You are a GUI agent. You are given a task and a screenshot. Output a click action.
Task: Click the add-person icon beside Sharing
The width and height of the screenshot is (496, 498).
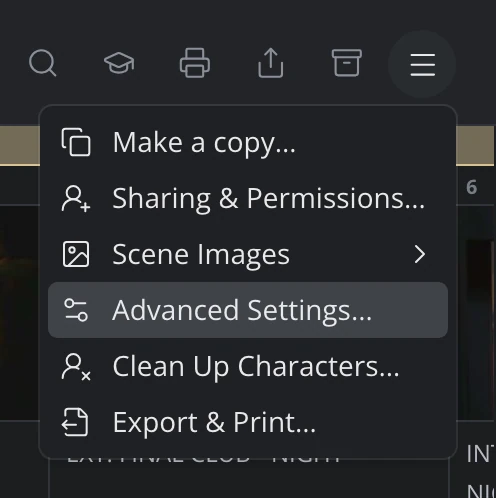(x=76, y=199)
